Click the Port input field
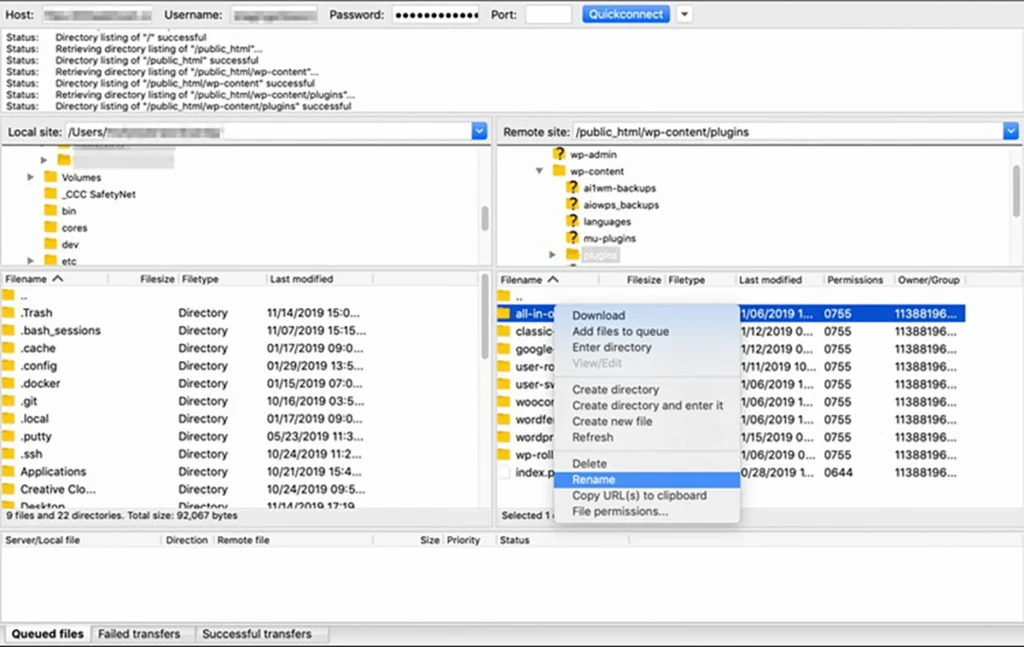This screenshot has height=647, width=1024. click(548, 15)
